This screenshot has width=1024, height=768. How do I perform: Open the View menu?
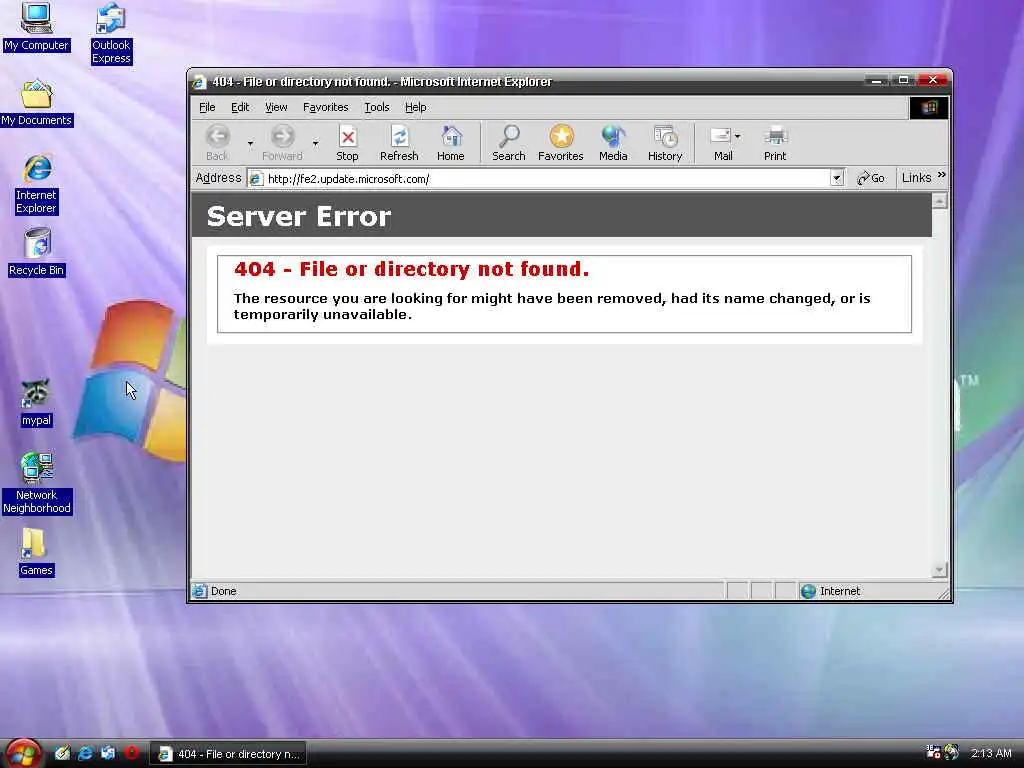click(276, 107)
